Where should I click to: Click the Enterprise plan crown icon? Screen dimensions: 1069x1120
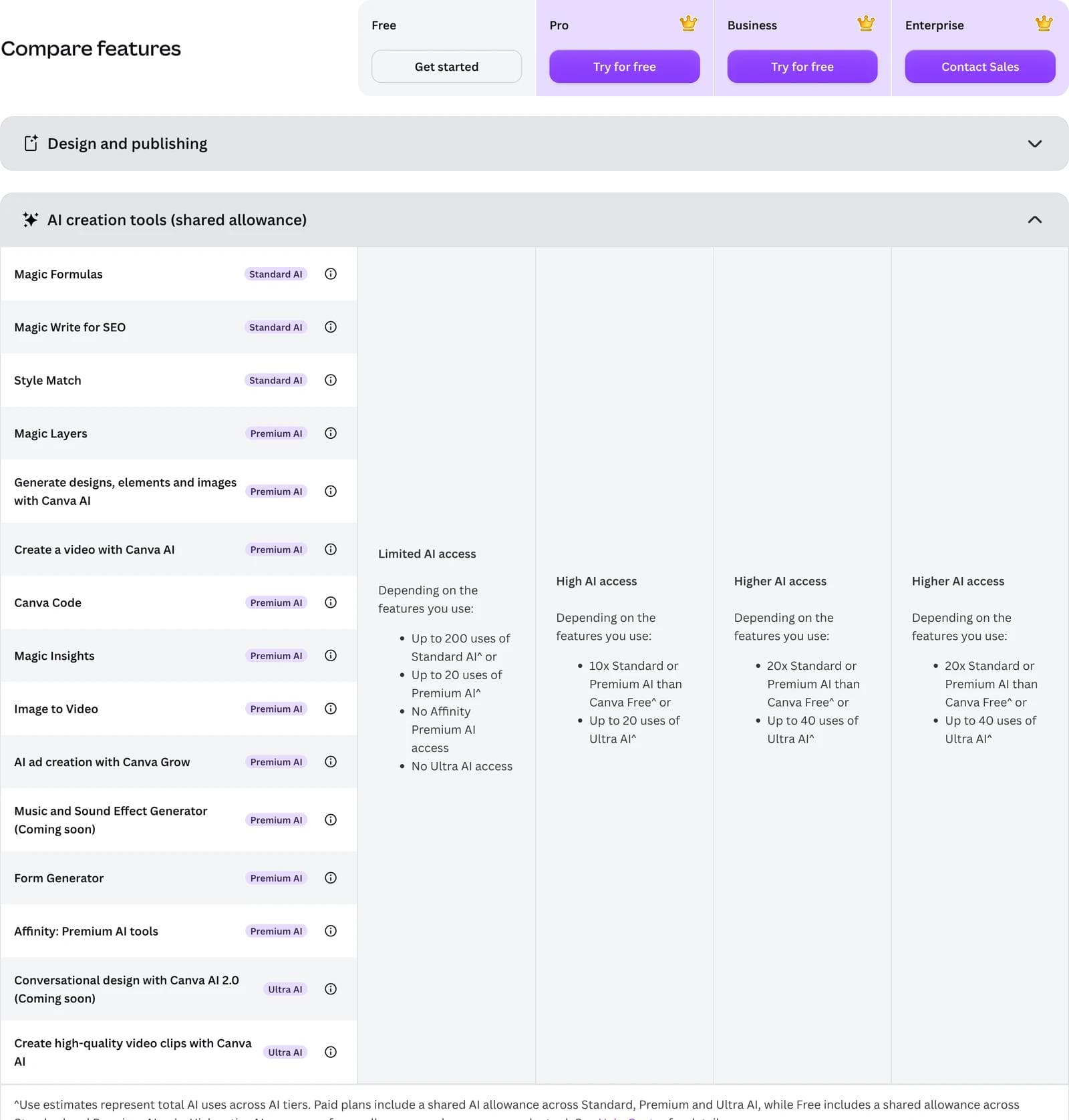pyautogui.click(x=1044, y=24)
